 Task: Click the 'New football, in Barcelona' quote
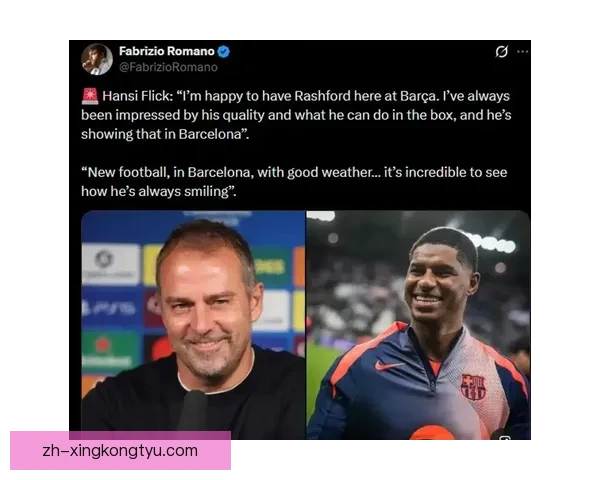(x=294, y=182)
